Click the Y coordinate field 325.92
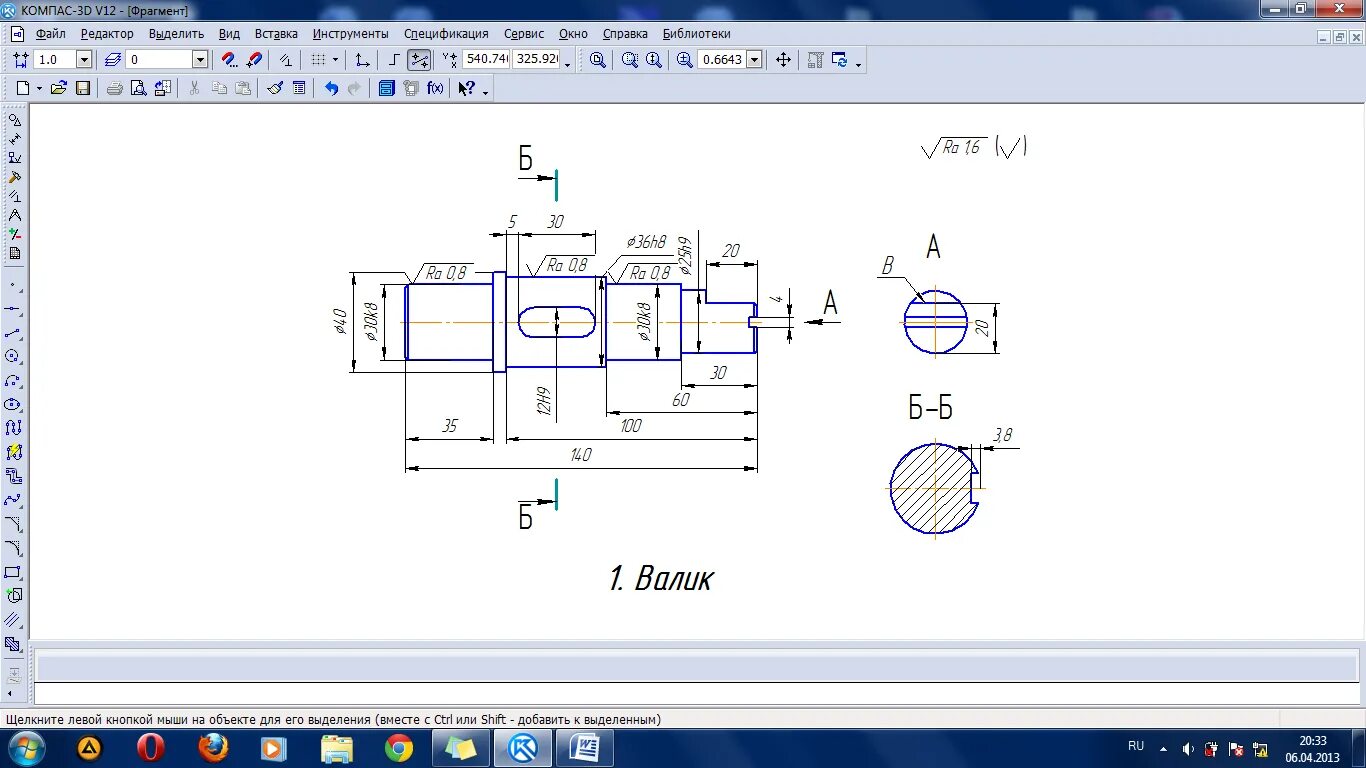The width and height of the screenshot is (1366, 768). point(537,60)
